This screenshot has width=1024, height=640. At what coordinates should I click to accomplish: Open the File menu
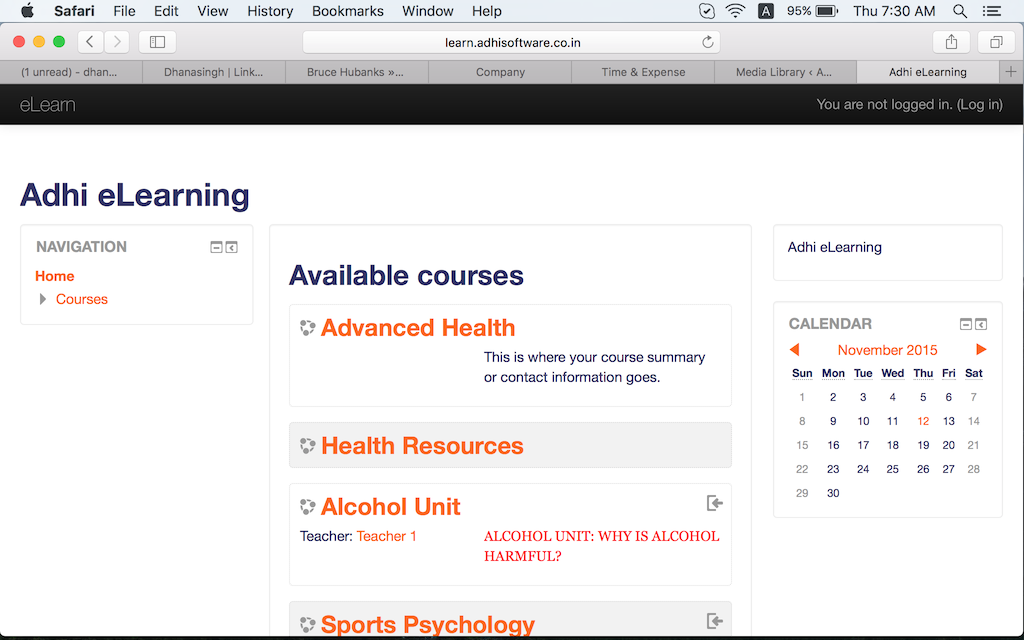click(x=124, y=11)
